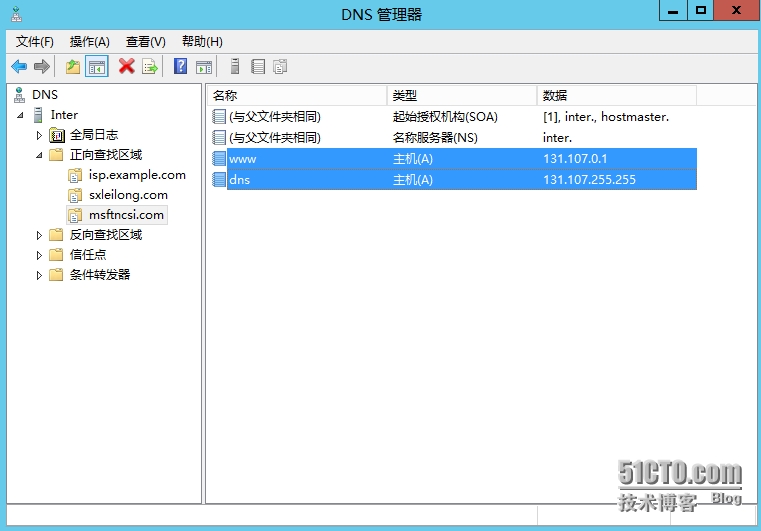Close the DNS 管理器 window
761x531 pixels.
click(736, 10)
